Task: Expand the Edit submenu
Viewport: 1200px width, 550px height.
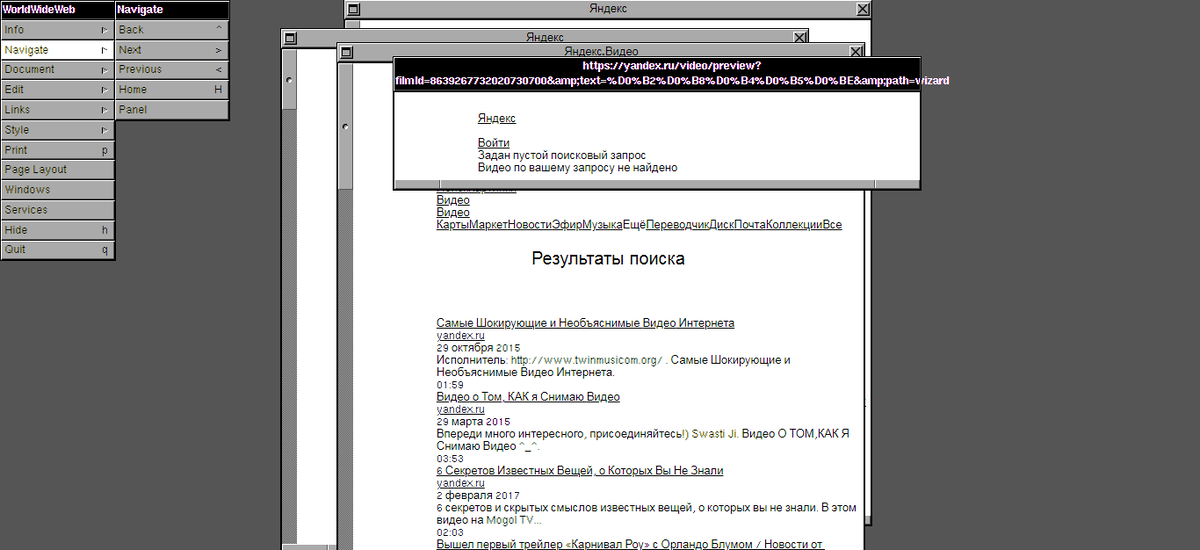Action: 58,90
